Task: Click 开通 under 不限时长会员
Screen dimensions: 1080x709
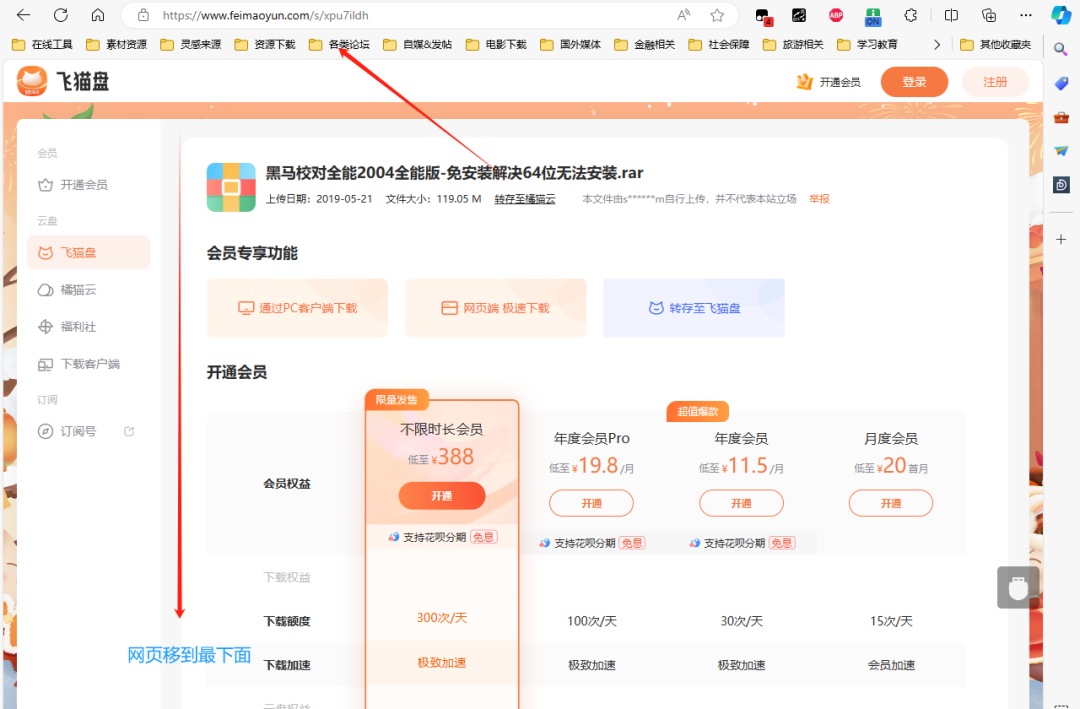Action: 442,496
